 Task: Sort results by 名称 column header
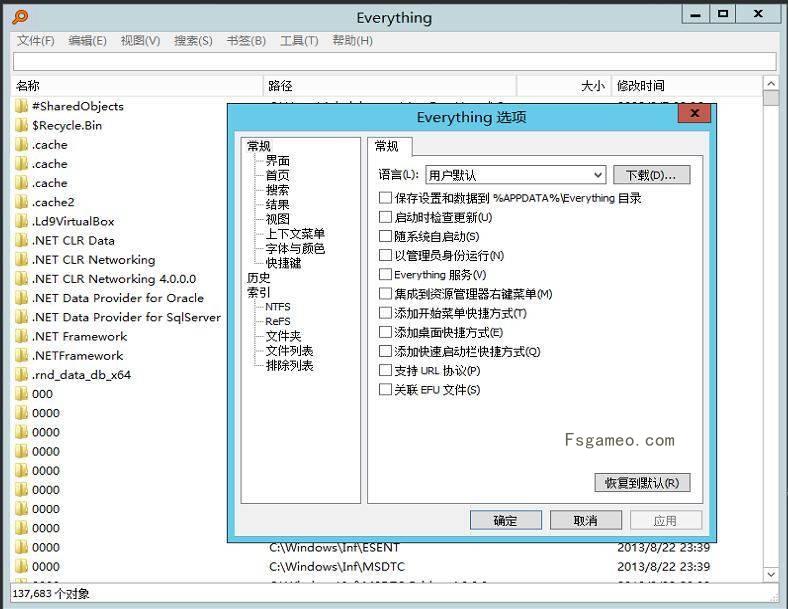click(136, 85)
